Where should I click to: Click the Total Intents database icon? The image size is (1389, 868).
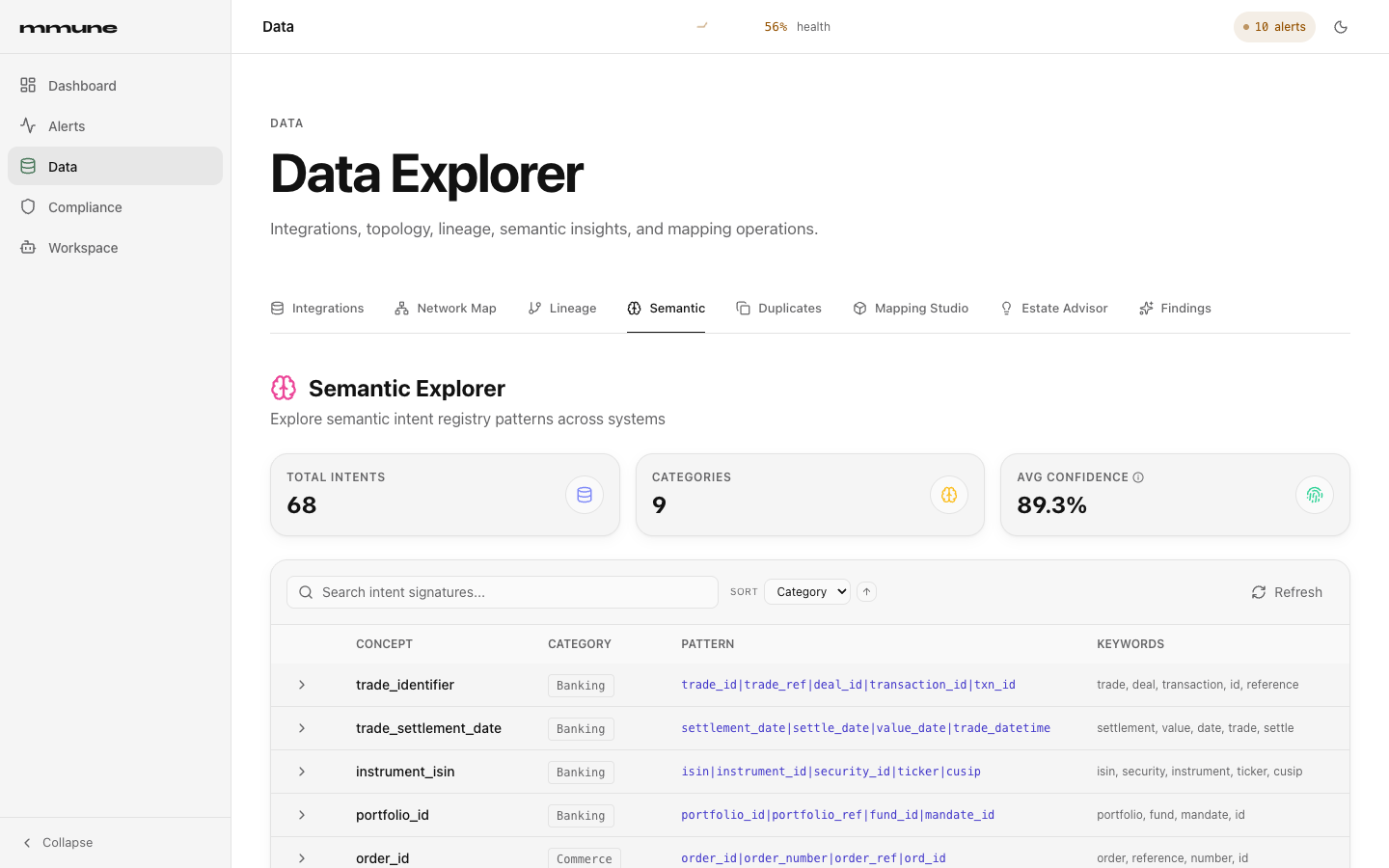585,495
